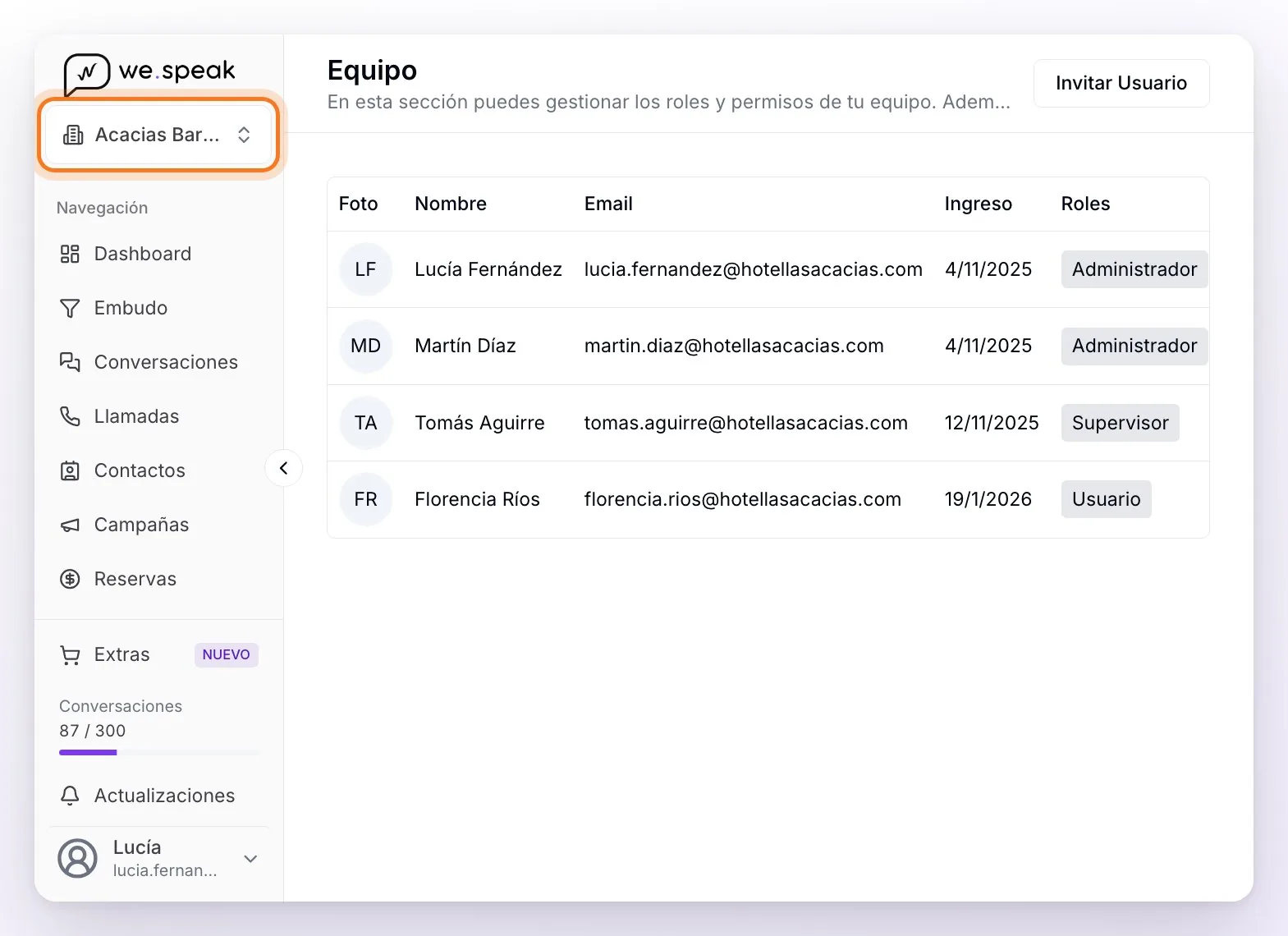1288x936 pixels.
Task: Click the Campañas megaphone icon
Action: pos(70,525)
